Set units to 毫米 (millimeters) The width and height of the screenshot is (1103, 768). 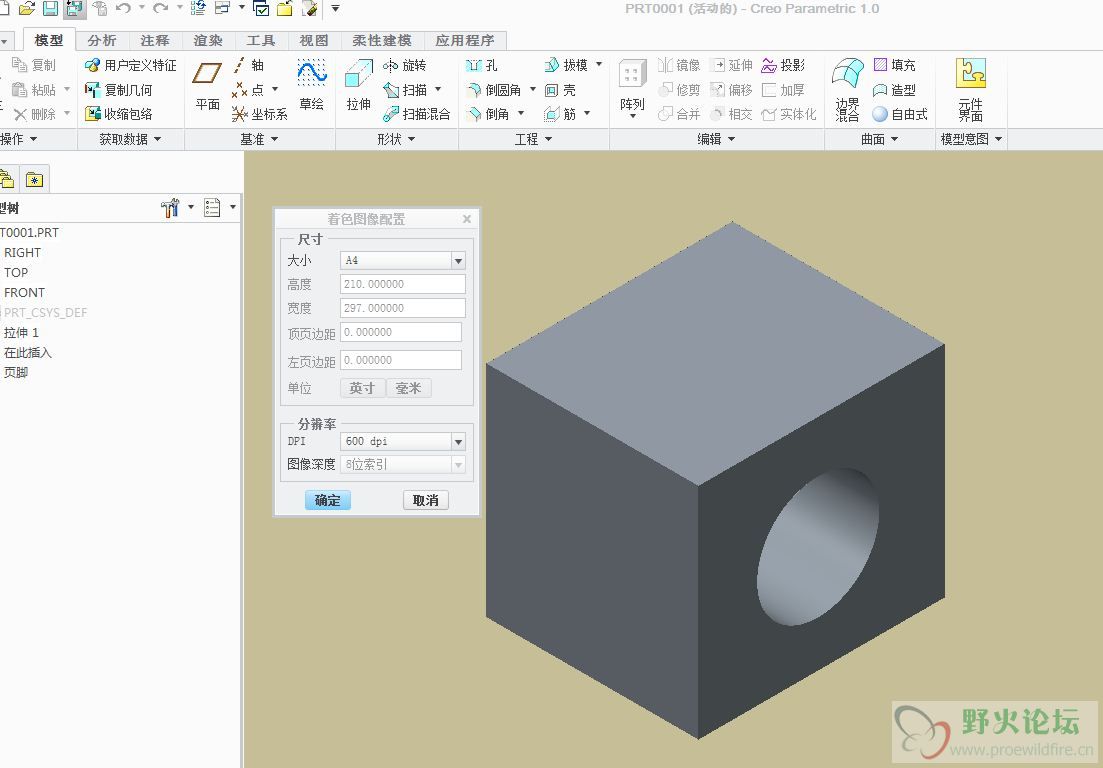409,388
